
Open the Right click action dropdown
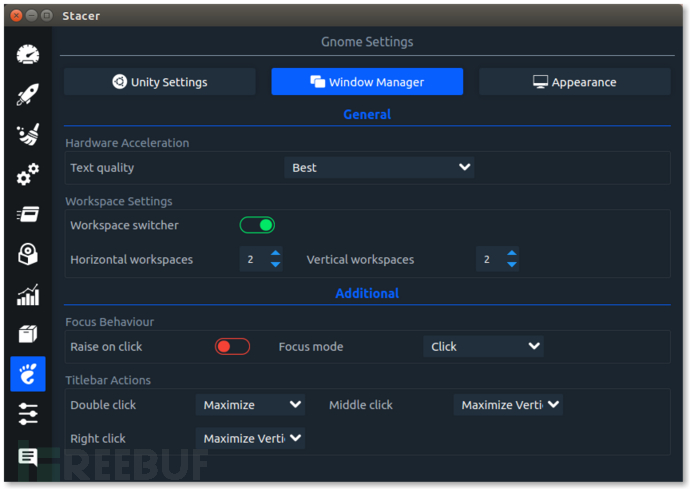(250, 438)
